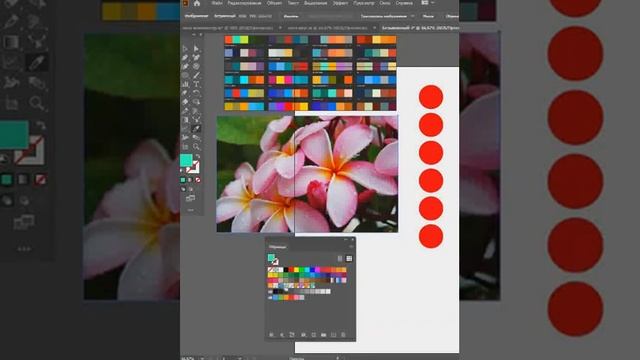Select the color palettes reference image
This screenshot has width=640, height=360.
pyautogui.click(x=310, y=73)
